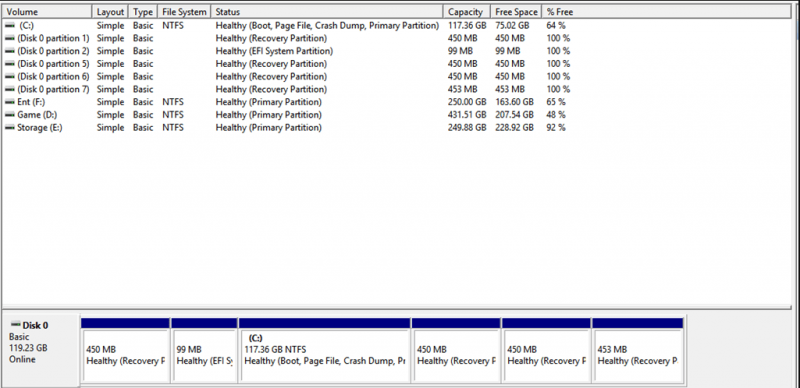Select the (Disk 0 partition 6) volume name
The width and height of the screenshot is (800, 388).
(x=53, y=77)
